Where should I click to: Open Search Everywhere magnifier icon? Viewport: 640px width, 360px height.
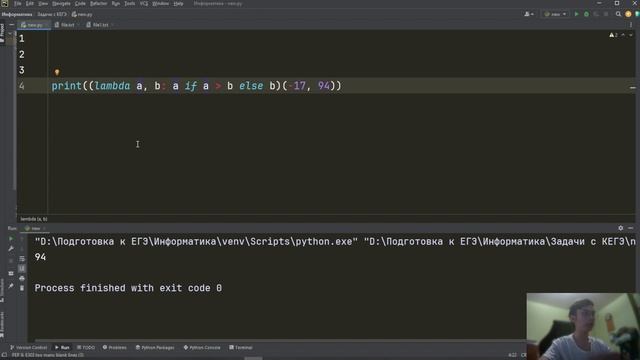click(618, 14)
